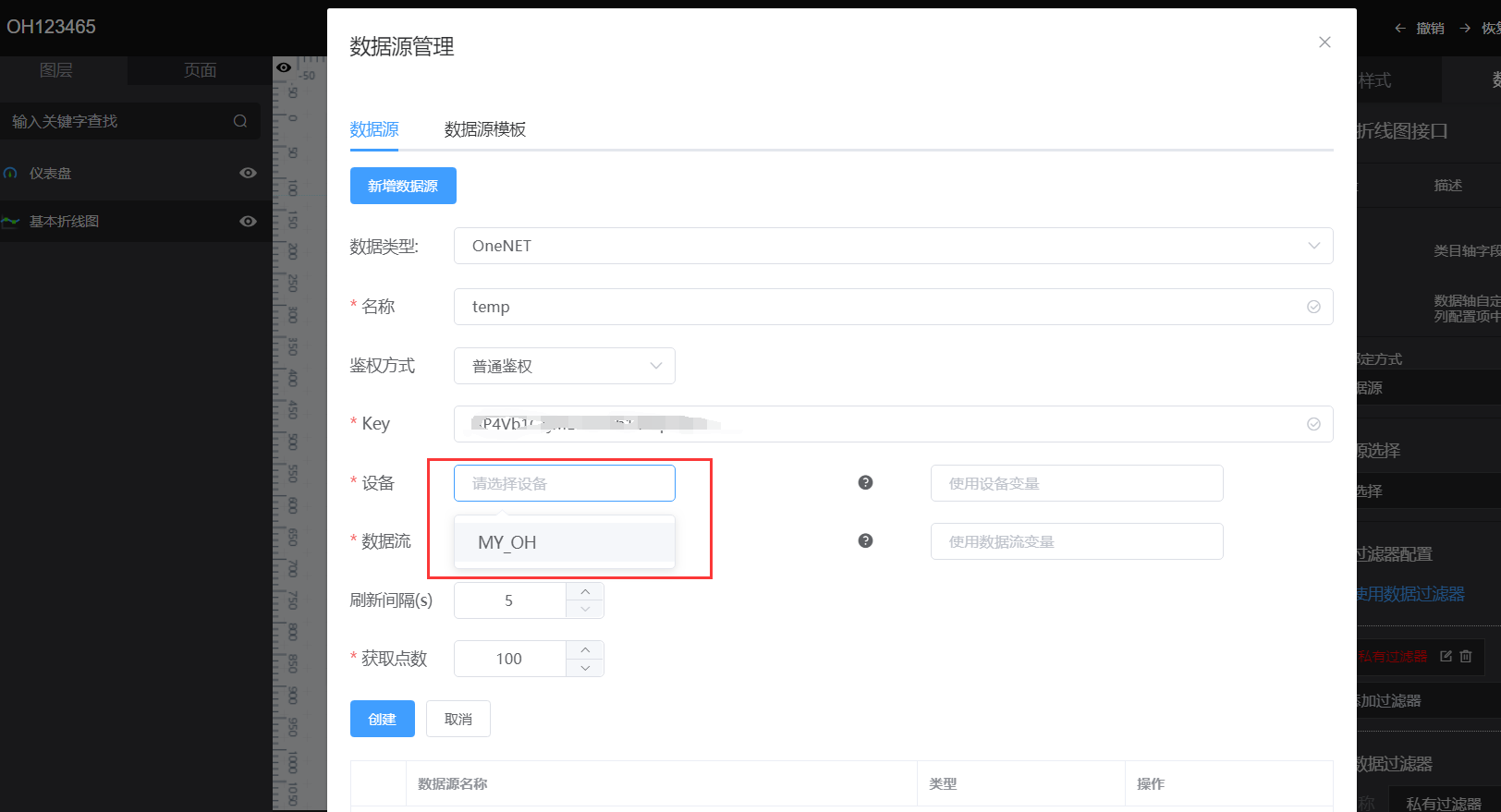The image size is (1501, 812).
Task: Increase the 刷新间隔 value
Action: 585,591
